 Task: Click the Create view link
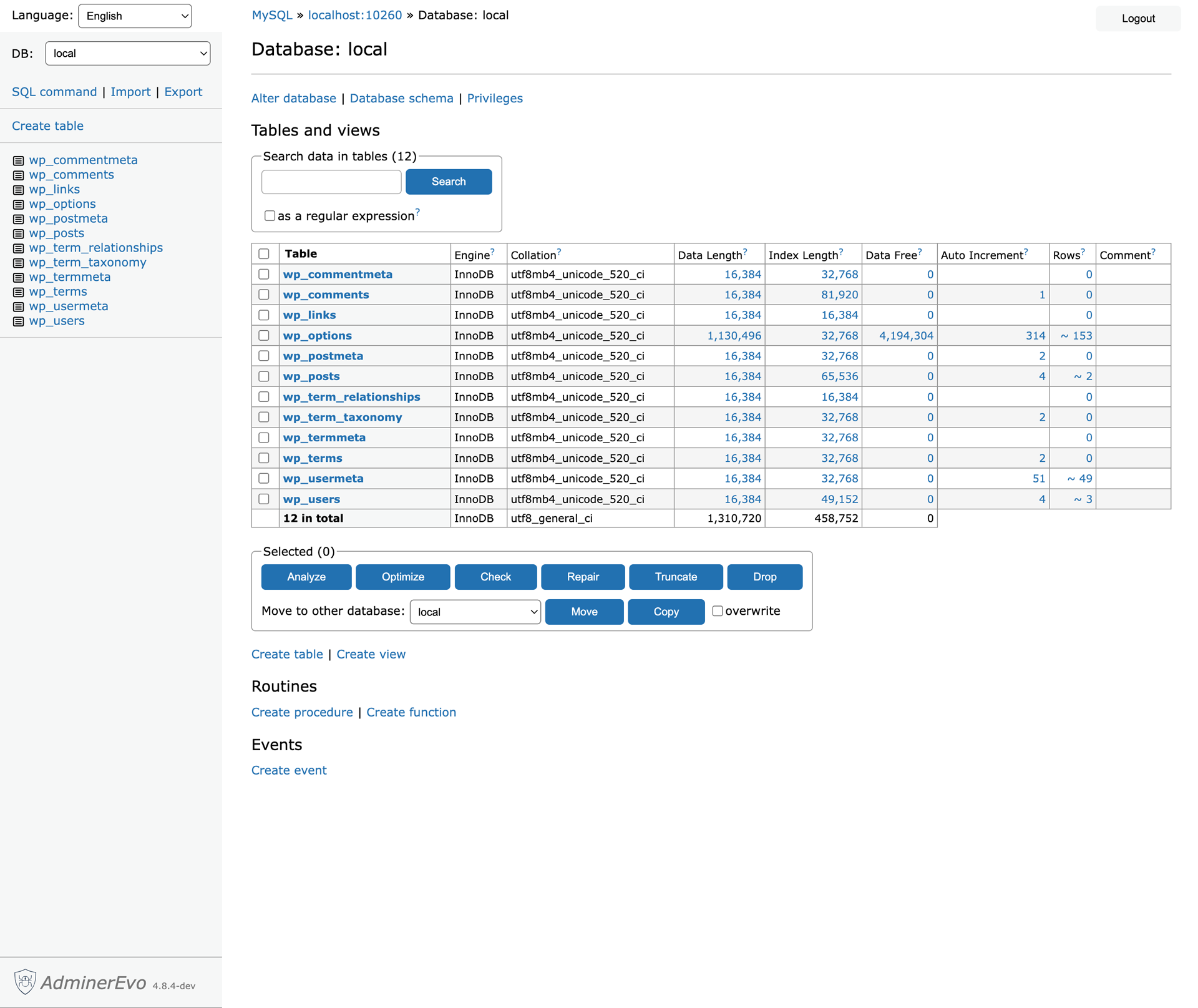coord(371,654)
